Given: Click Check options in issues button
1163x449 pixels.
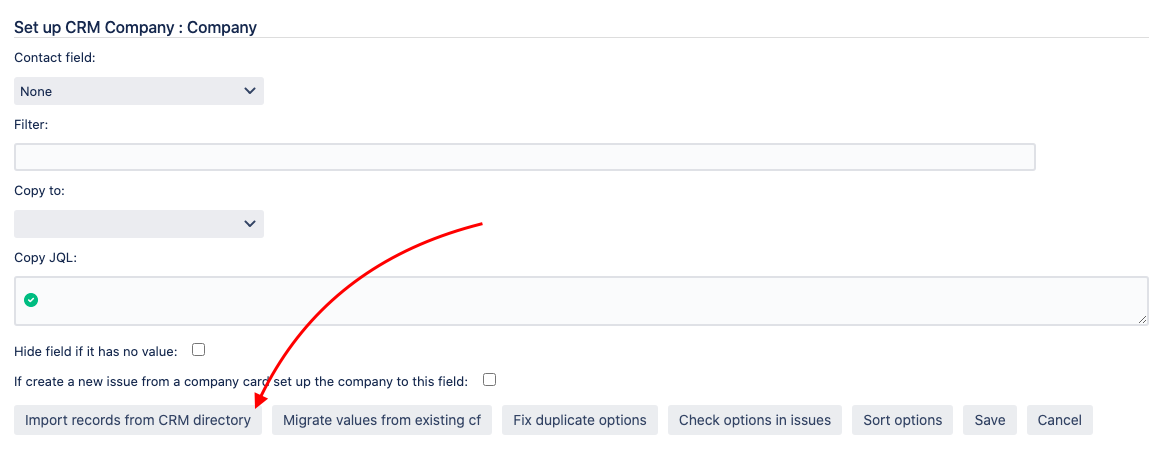Looking at the screenshot, I should pos(755,420).
